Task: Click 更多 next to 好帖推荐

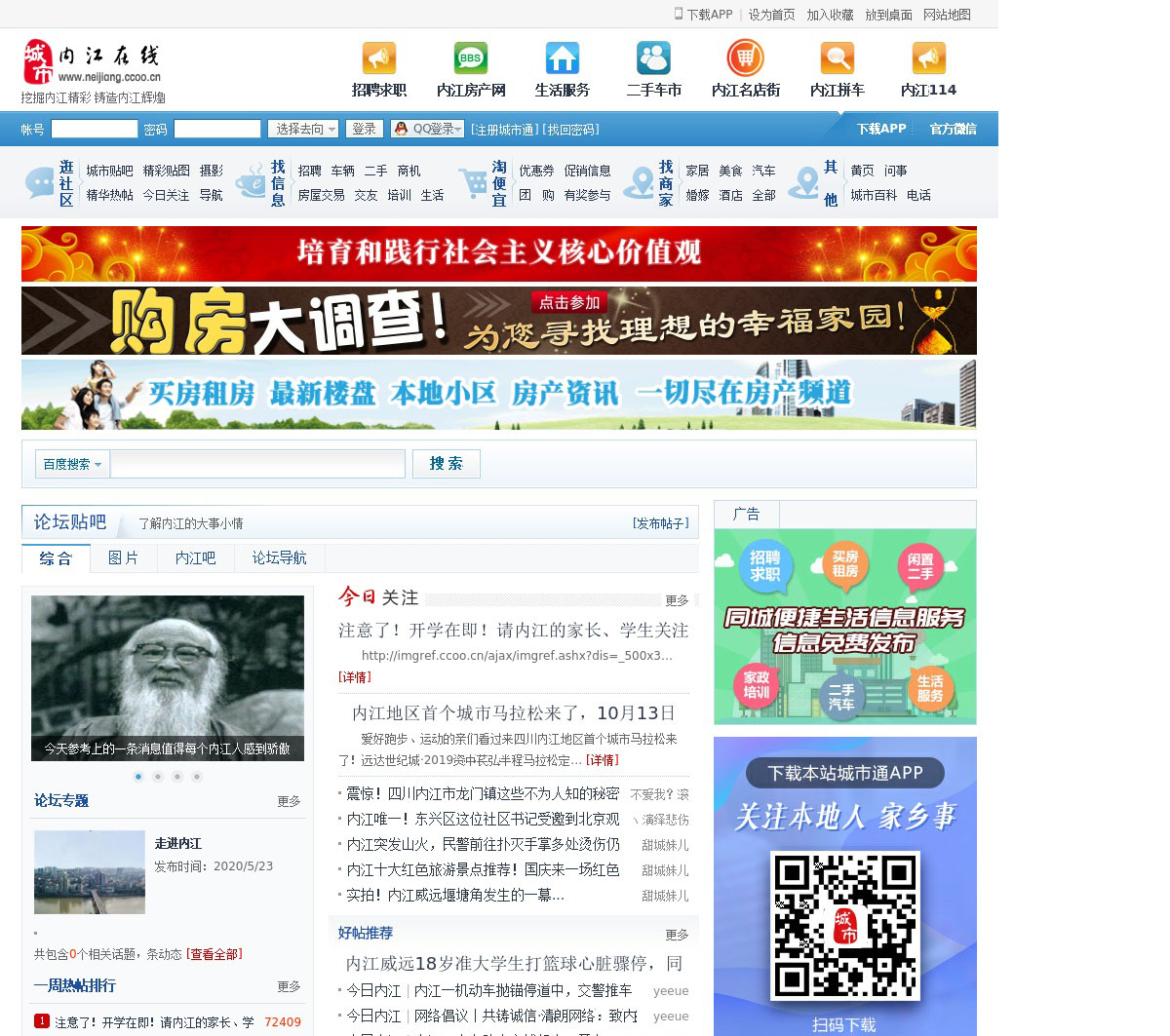Action: [x=677, y=935]
